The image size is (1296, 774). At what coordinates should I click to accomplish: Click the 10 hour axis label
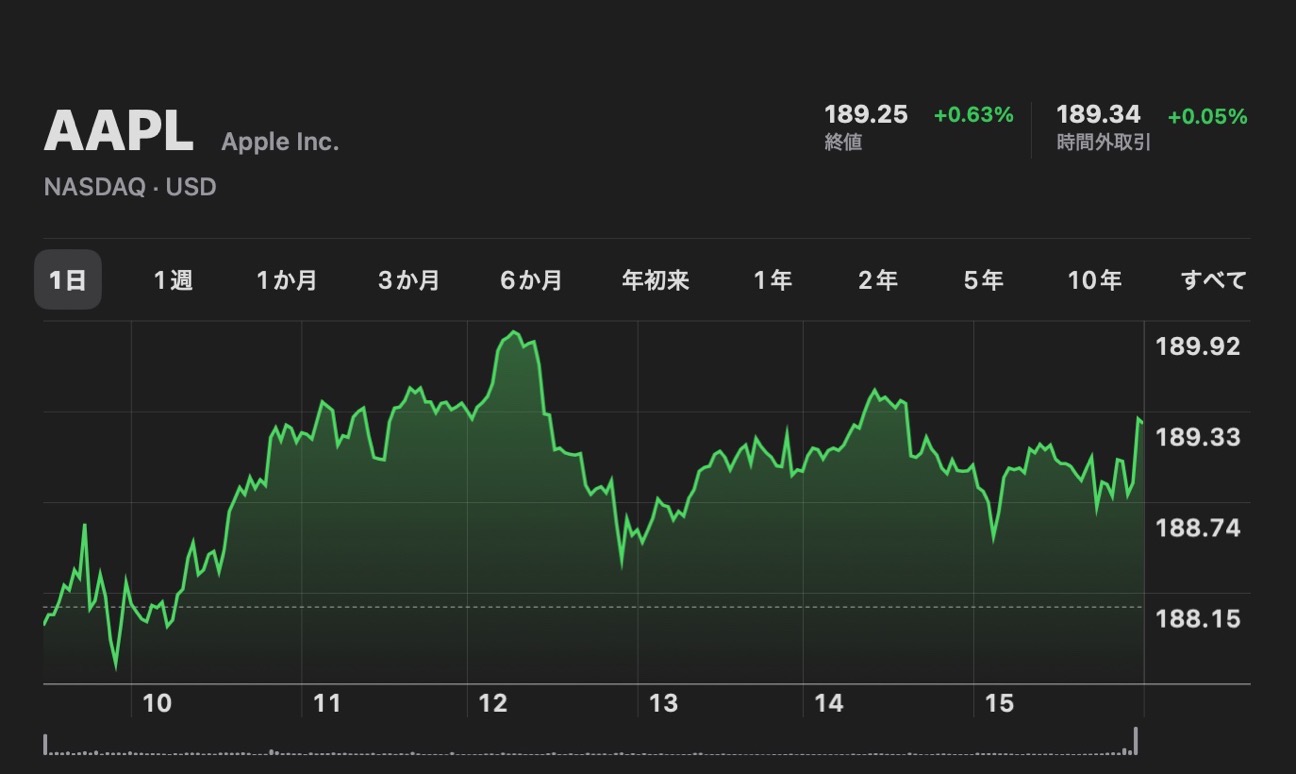(157, 704)
